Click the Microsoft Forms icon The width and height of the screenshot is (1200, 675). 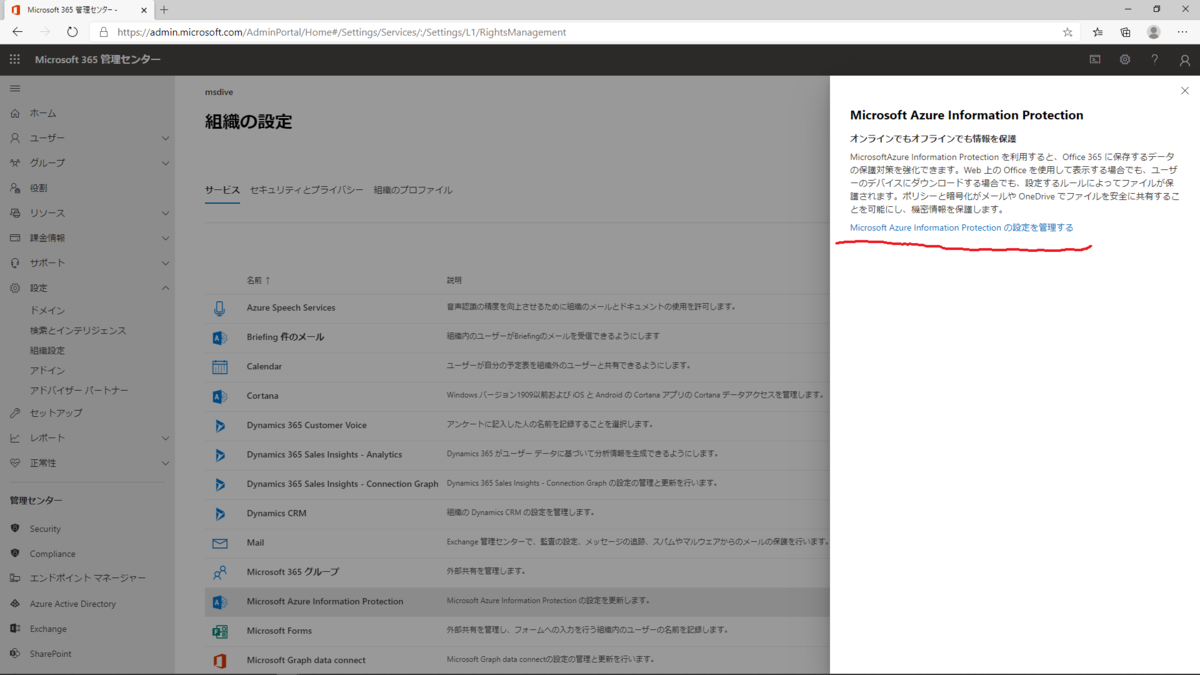point(219,631)
